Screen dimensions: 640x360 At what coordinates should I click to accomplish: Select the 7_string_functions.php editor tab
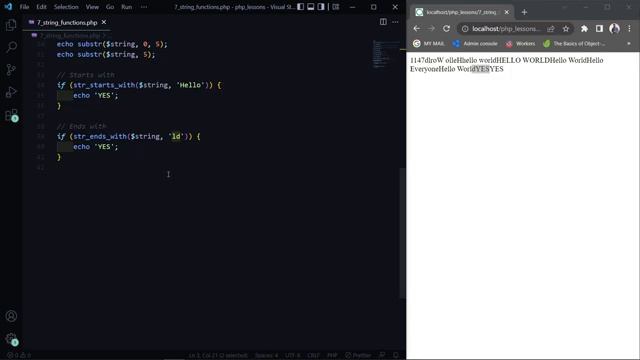[x=67, y=22]
